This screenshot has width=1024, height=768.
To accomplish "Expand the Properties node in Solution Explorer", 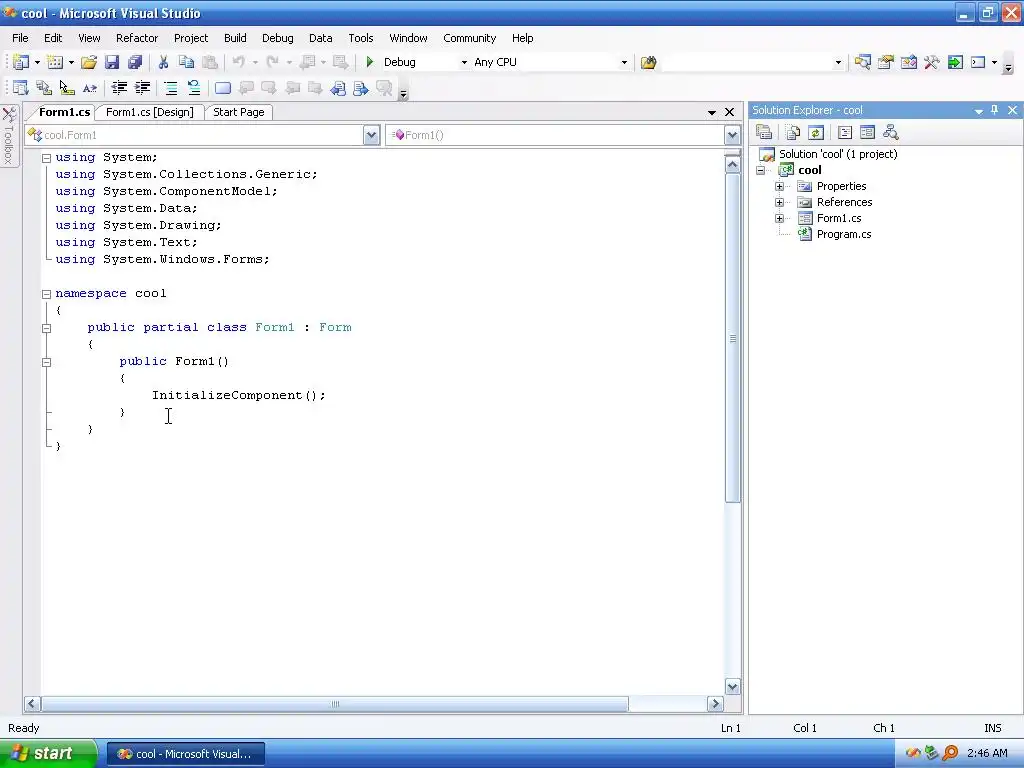I will [x=779, y=187].
